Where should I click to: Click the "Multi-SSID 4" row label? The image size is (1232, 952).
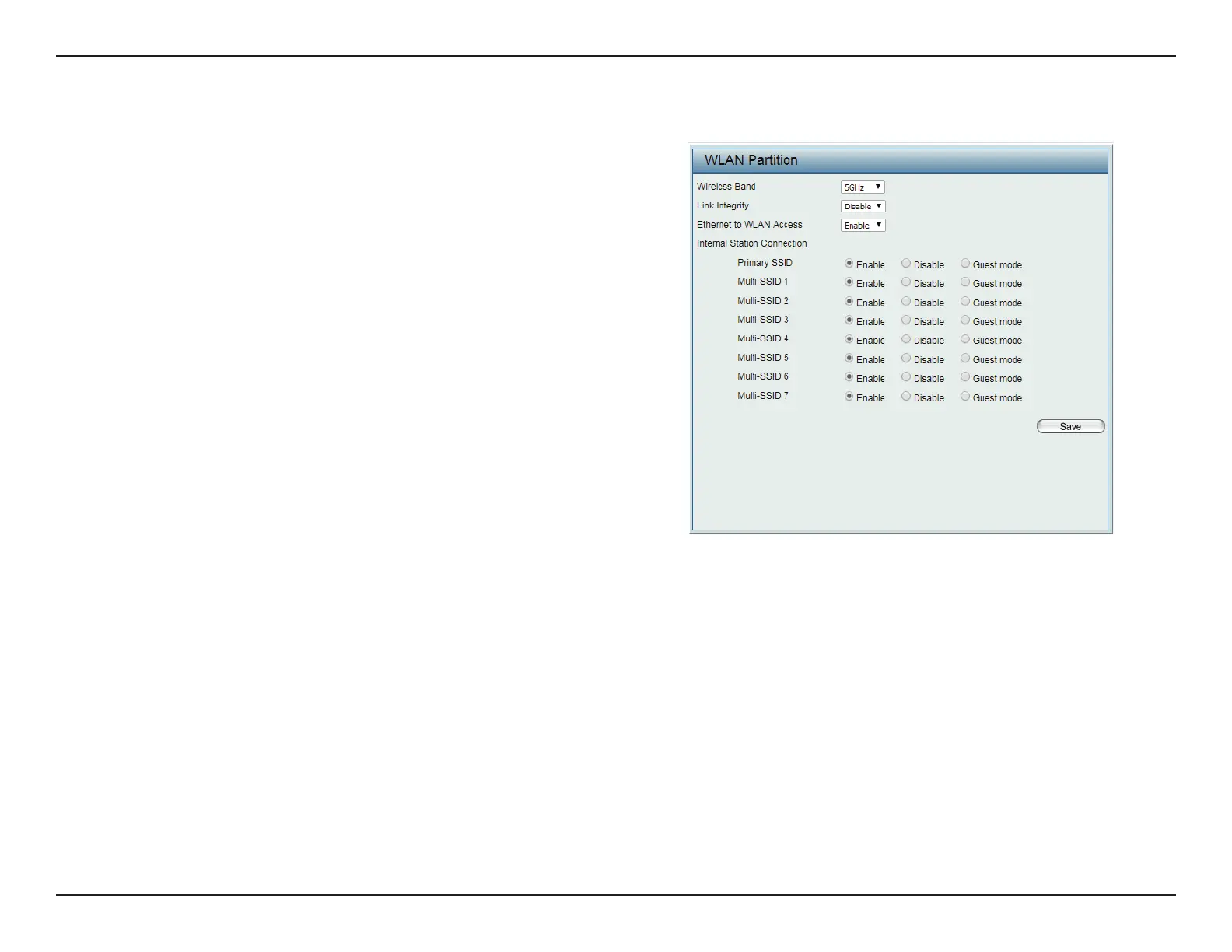pyautogui.click(x=763, y=339)
